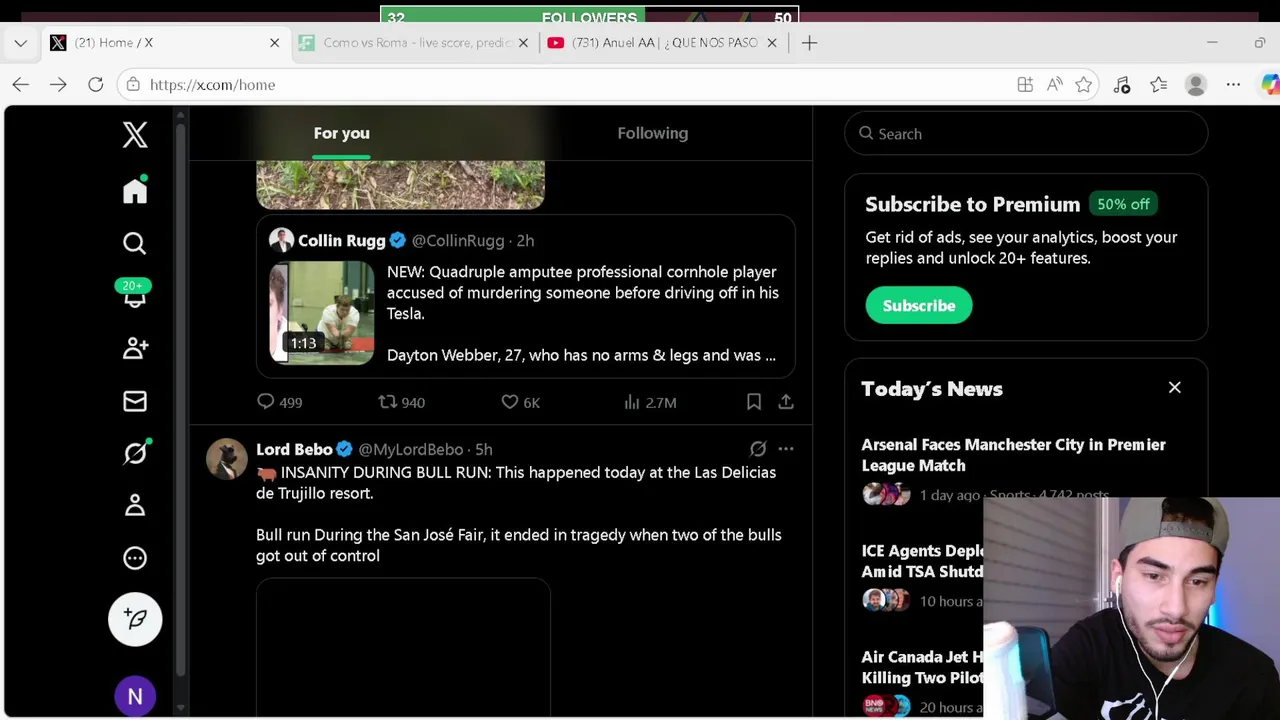Open Lord Bebo profile name
Viewport: 1280px width, 720px height.
click(294, 449)
